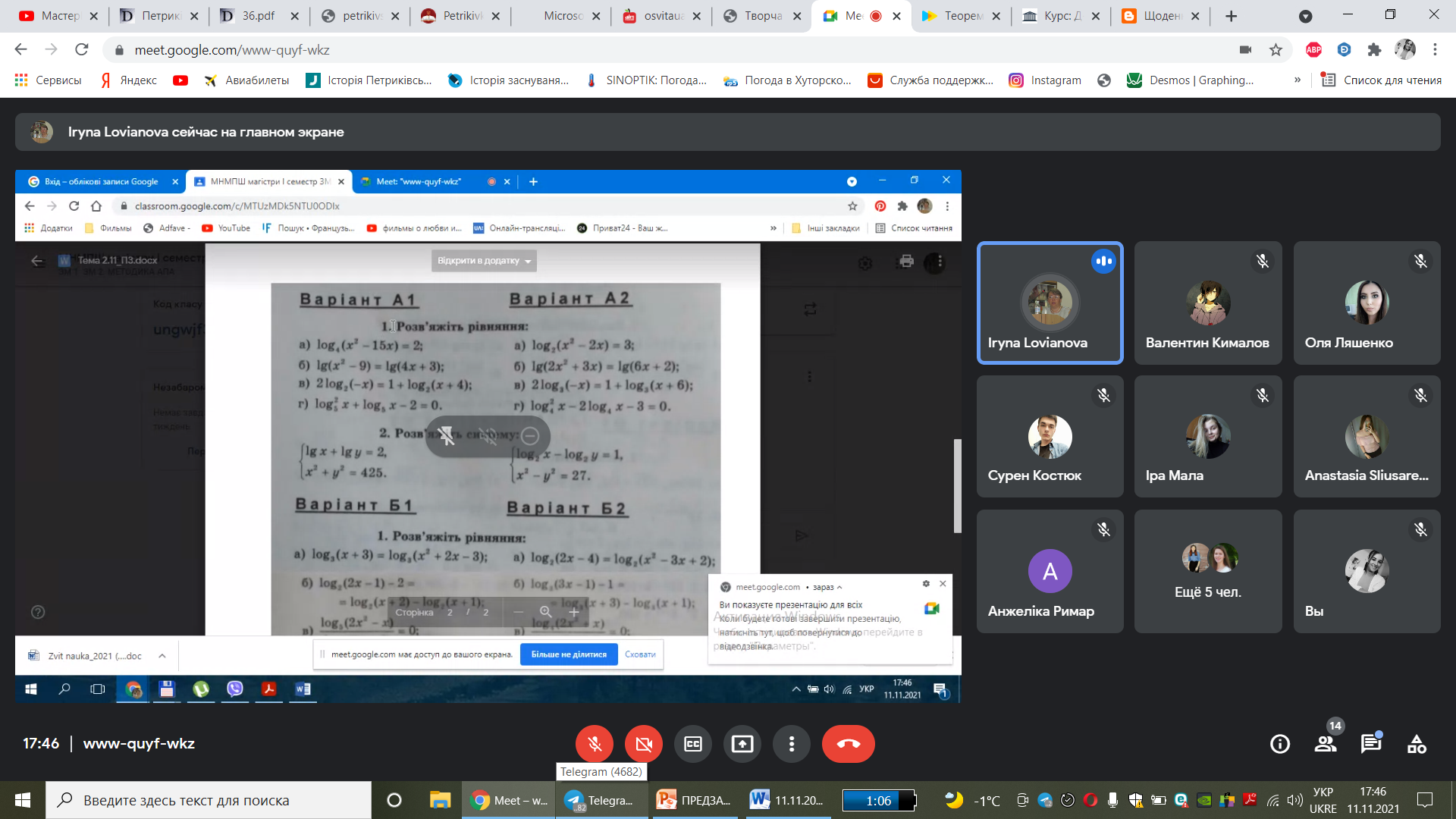The image size is (1456, 819).
Task: Close the Петрик tab
Action: 194,16
